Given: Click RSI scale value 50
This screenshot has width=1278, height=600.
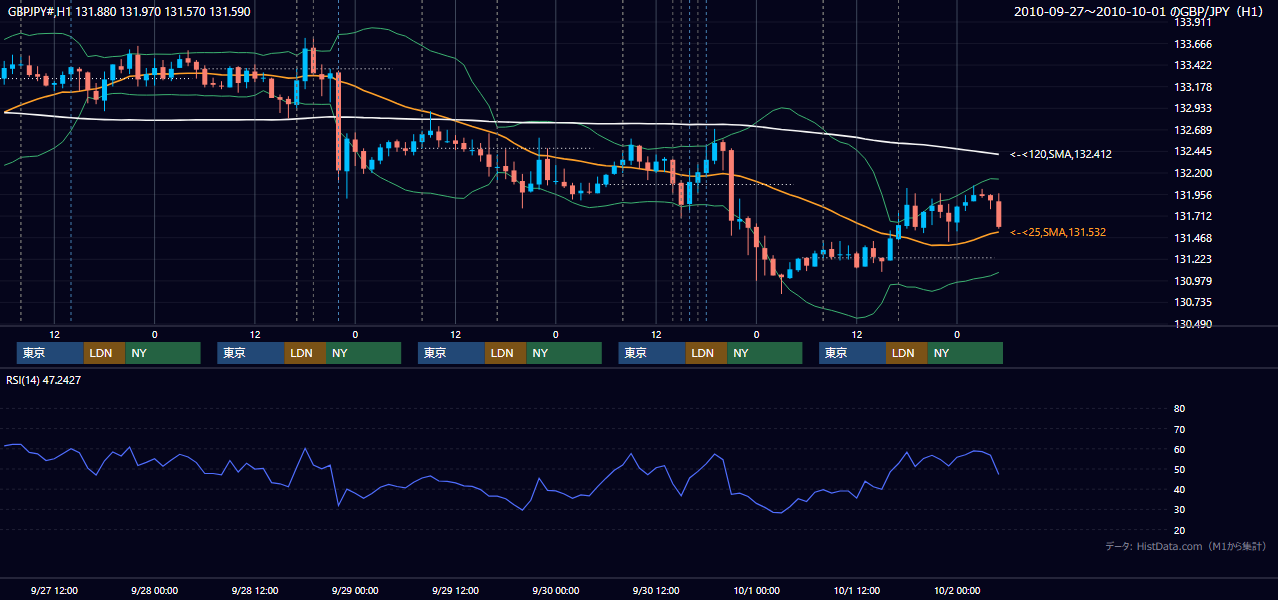Looking at the screenshot, I should [1179, 469].
